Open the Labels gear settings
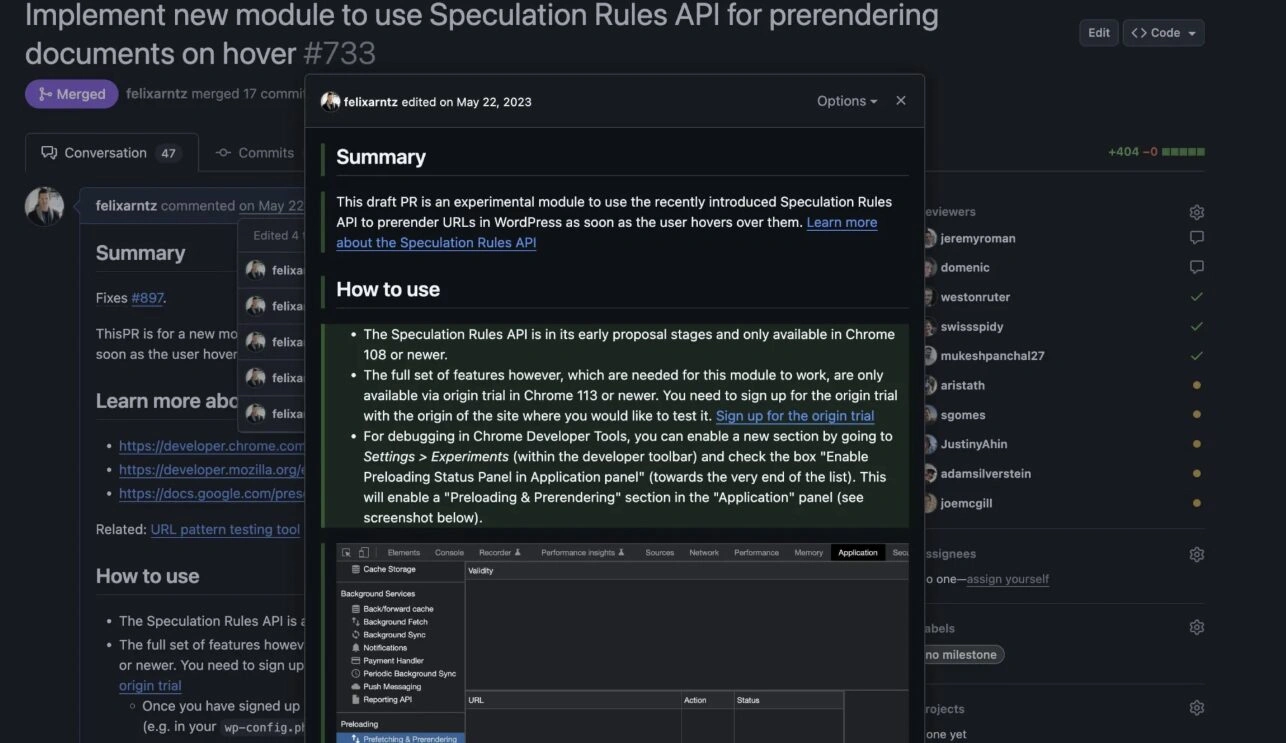The width and height of the screenshot is (1286, 743). (x=1196, y=628)
